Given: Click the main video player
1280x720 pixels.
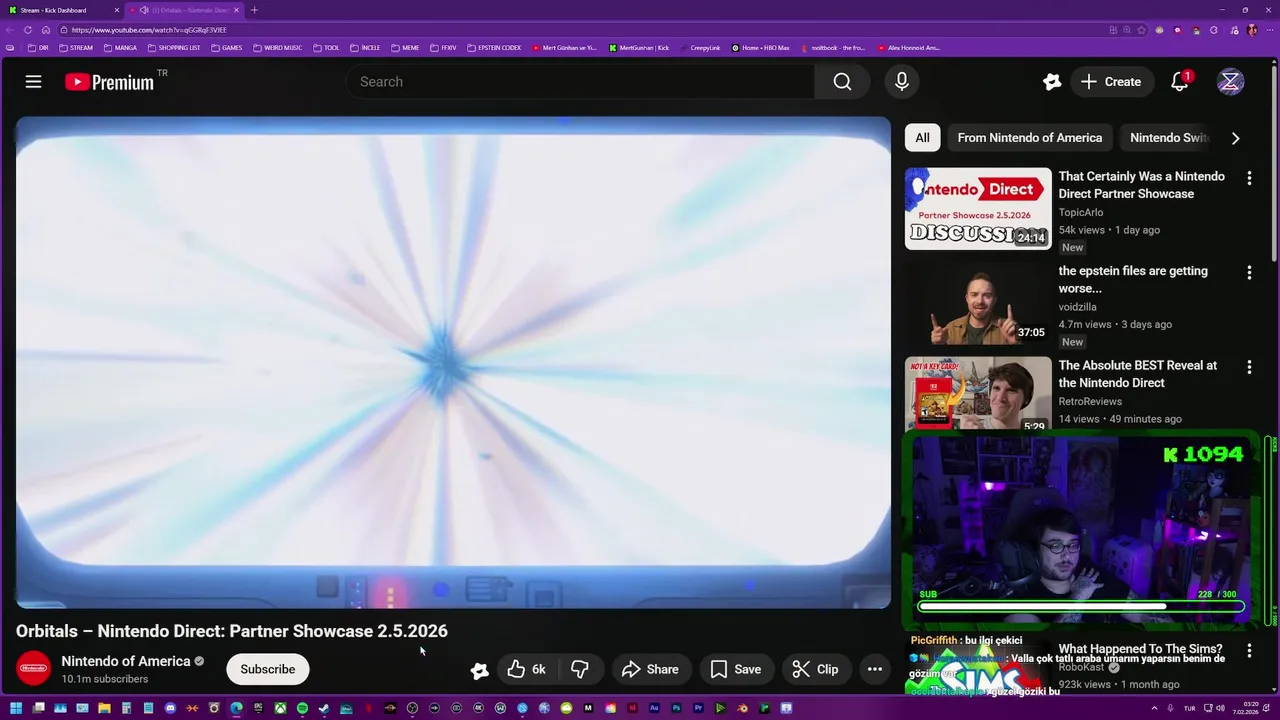Looking at the screenshot, I should point(453,363).
